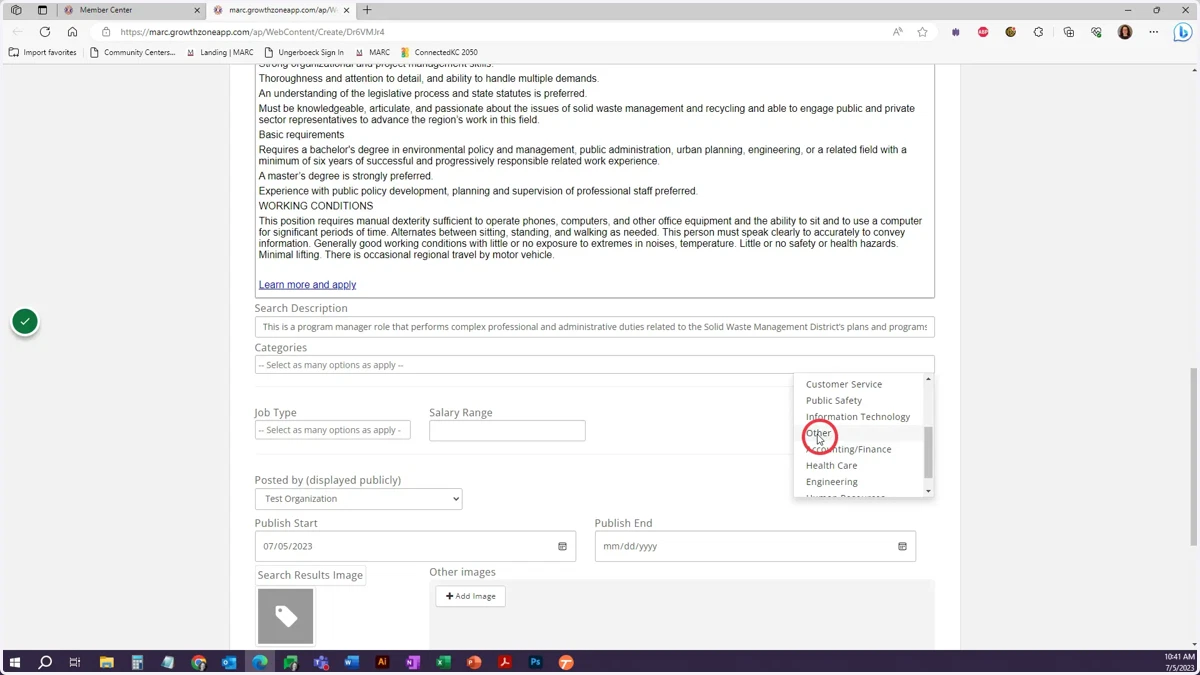Viewport: 1200px width, 675px height.
Task: Launch Adobe Illustrator from the taskbar
Action: tap(382, 662)
